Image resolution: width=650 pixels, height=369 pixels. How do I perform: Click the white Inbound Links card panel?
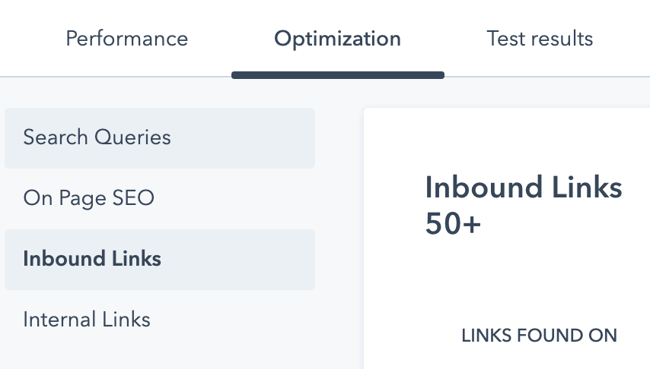pyautogui.click(x=507, y=238)
